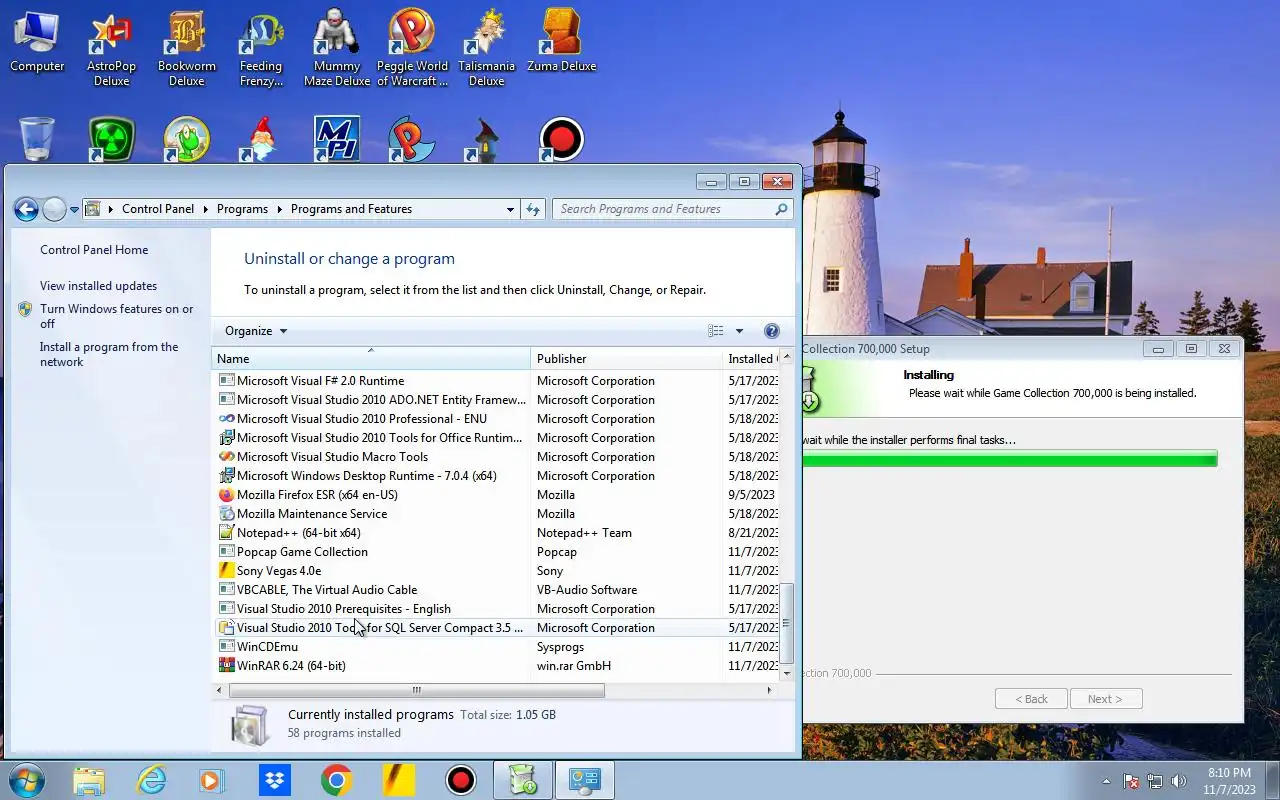Click the installer's green progress bar
The height and width of the screenshot is (800, 1280).
pyautogui.click(x=1009, y=459)
